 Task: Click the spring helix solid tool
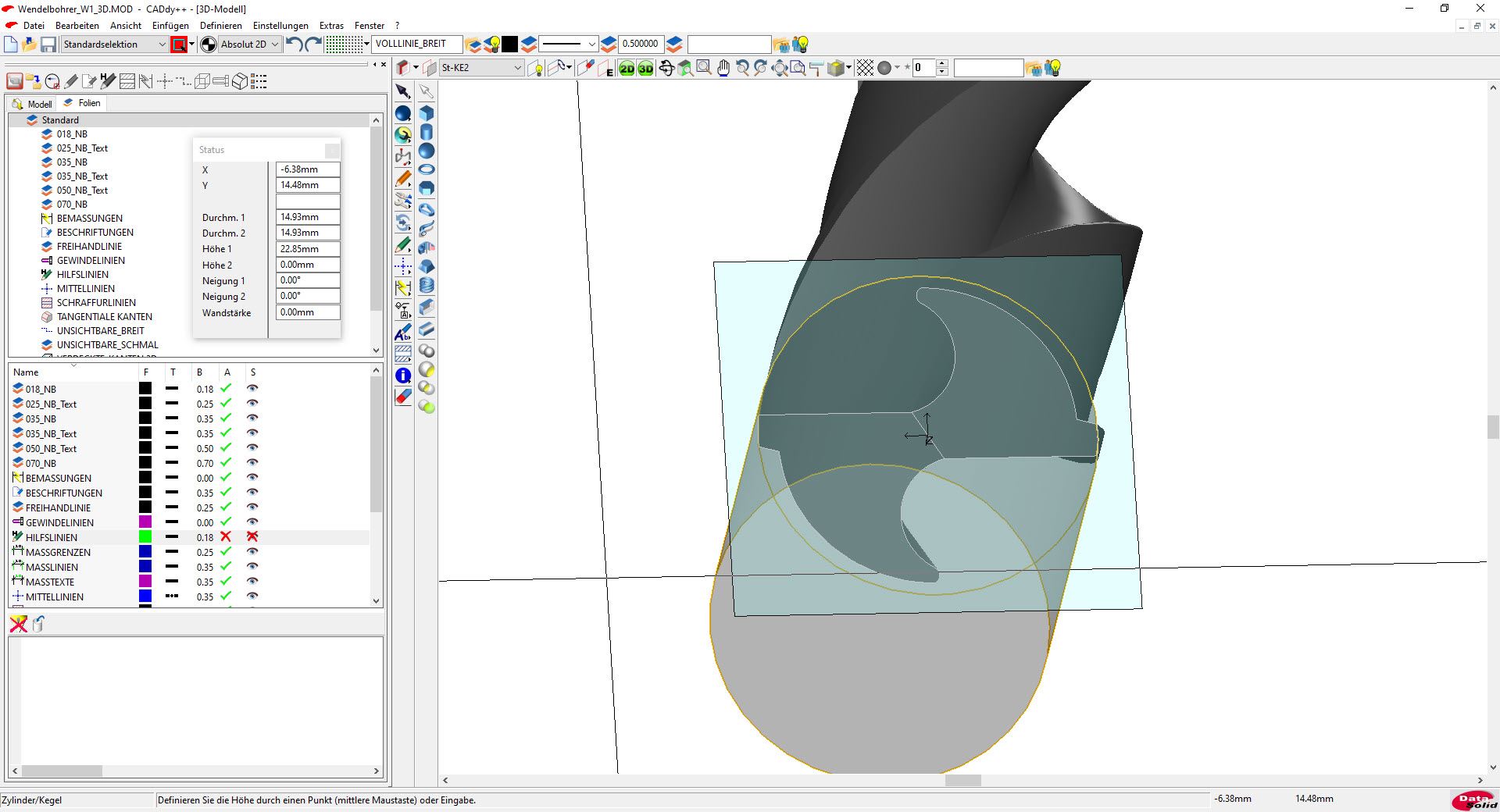point(427,286)
